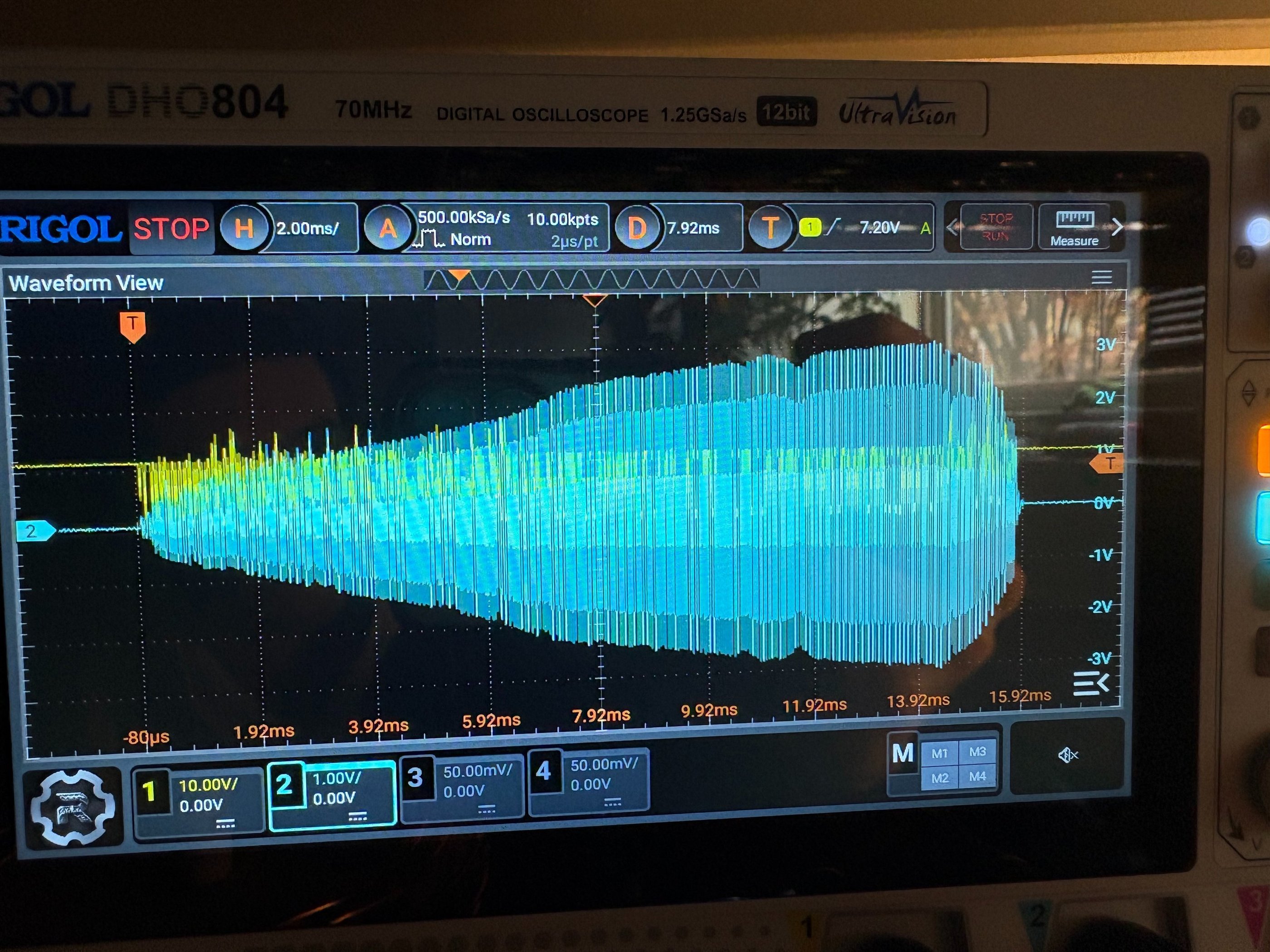
Task: Open the Rigol settings gear menu
Action: [x=73, y=808]
